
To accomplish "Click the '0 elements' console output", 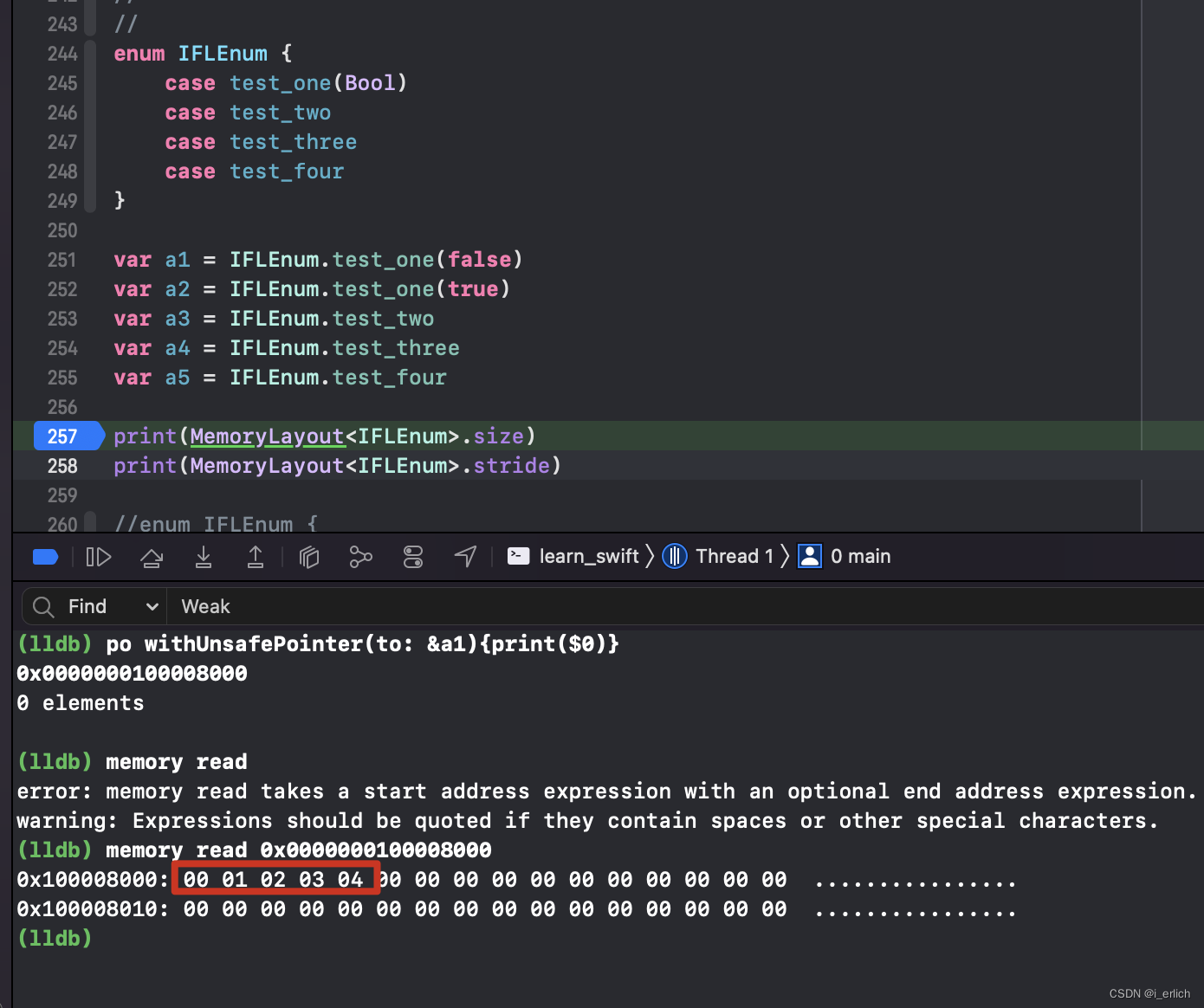I will (x=81, y=703).
